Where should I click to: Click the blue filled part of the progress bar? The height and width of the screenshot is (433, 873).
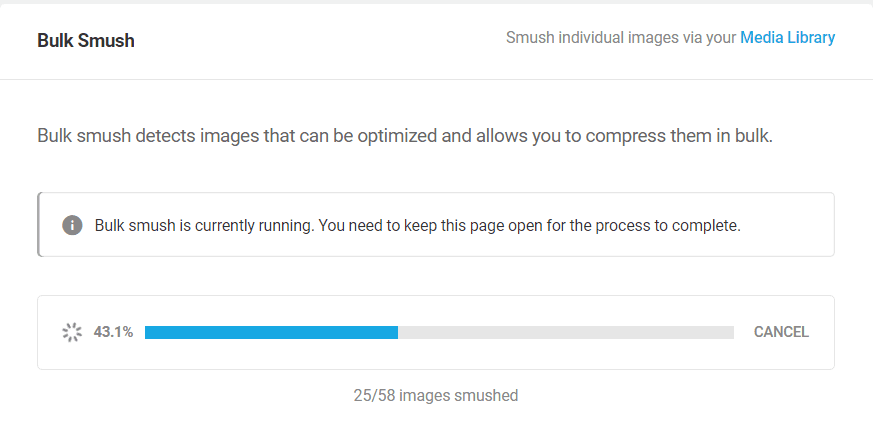(x=272, y=332)
